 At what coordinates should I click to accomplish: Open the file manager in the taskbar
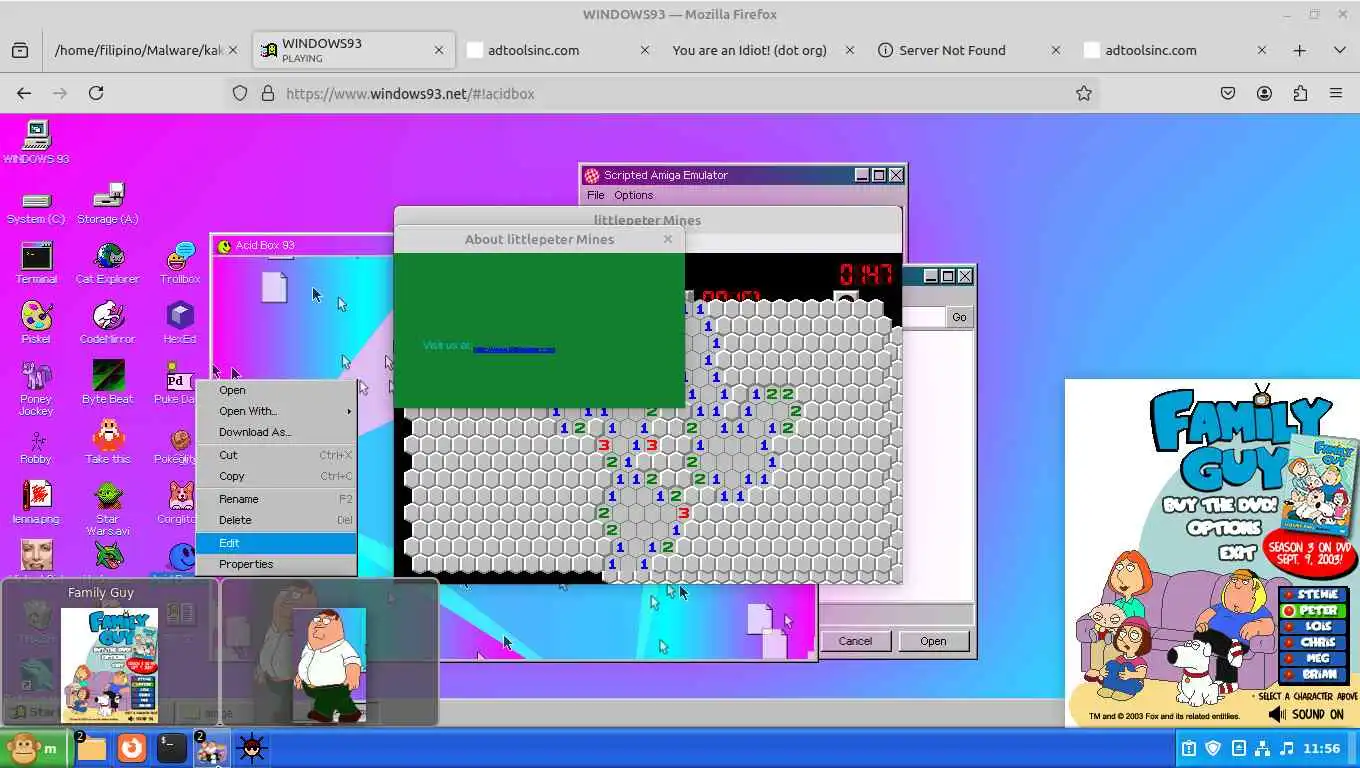point(91,748)
